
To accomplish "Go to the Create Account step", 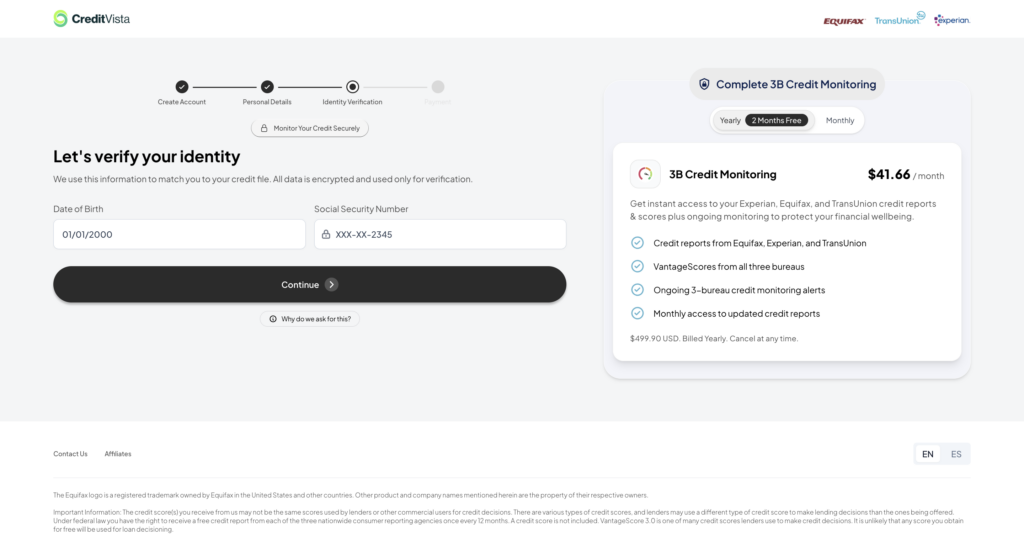I will pyautogui.click(x=182, y=87).
